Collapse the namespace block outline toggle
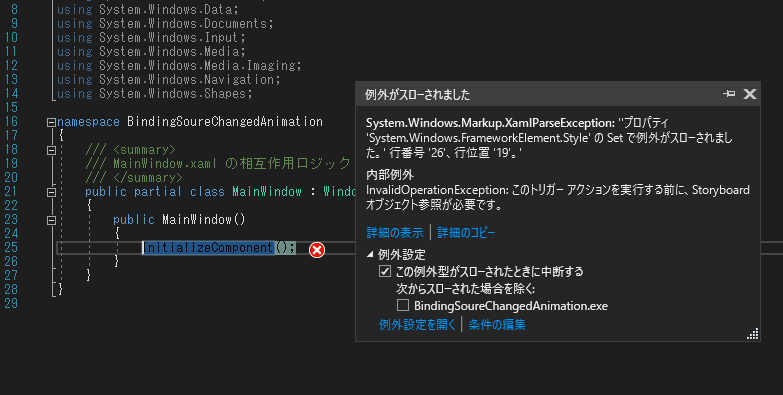783x395 pixels. pos(51,122)
